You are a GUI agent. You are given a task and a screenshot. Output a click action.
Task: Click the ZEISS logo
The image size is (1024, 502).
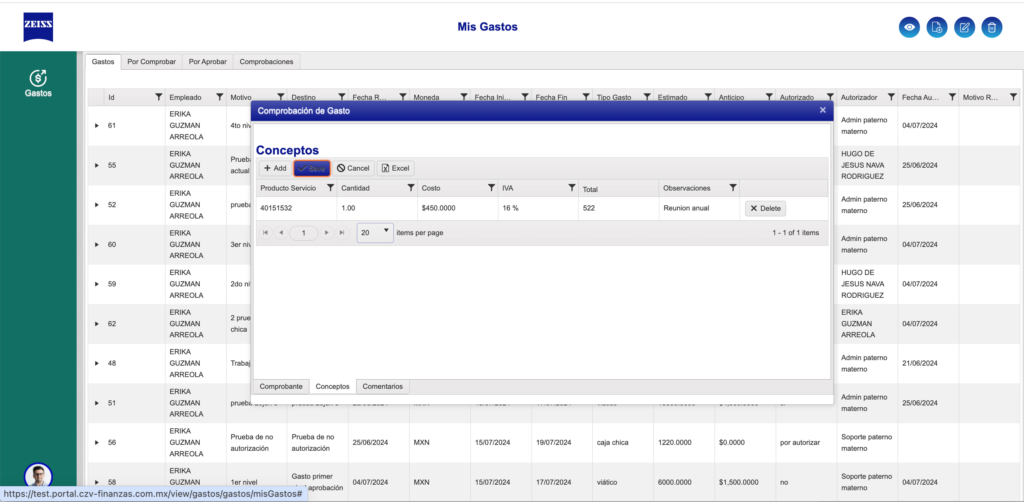coord(39,27)
